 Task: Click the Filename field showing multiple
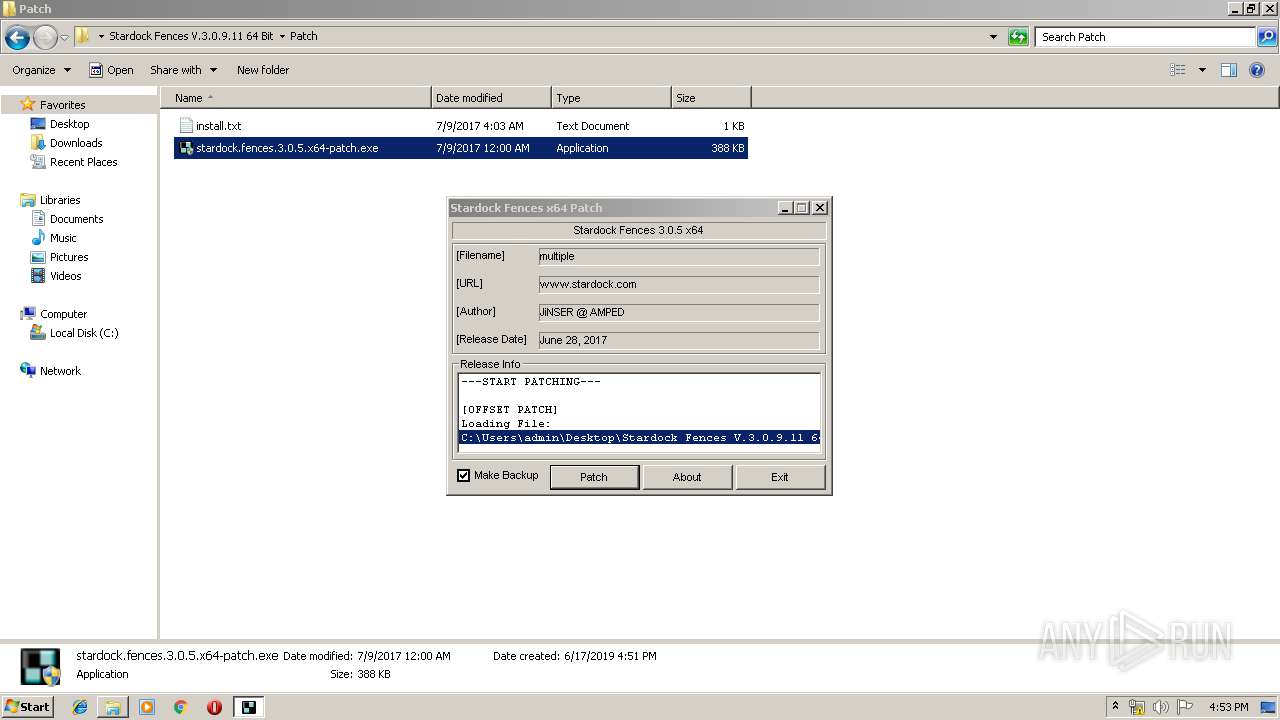click(678, 256)
